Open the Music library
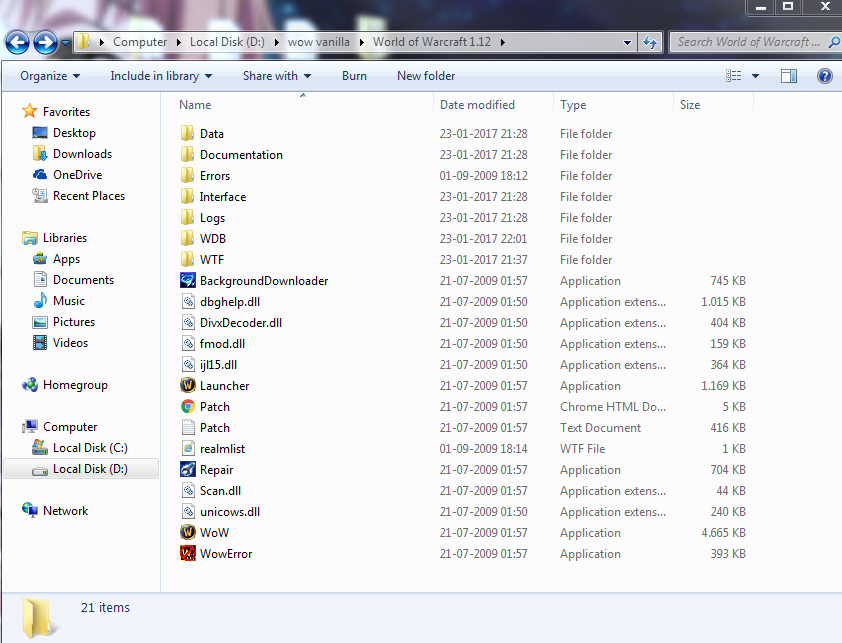Viewport: 842px width, 643px height. point(68,301)
